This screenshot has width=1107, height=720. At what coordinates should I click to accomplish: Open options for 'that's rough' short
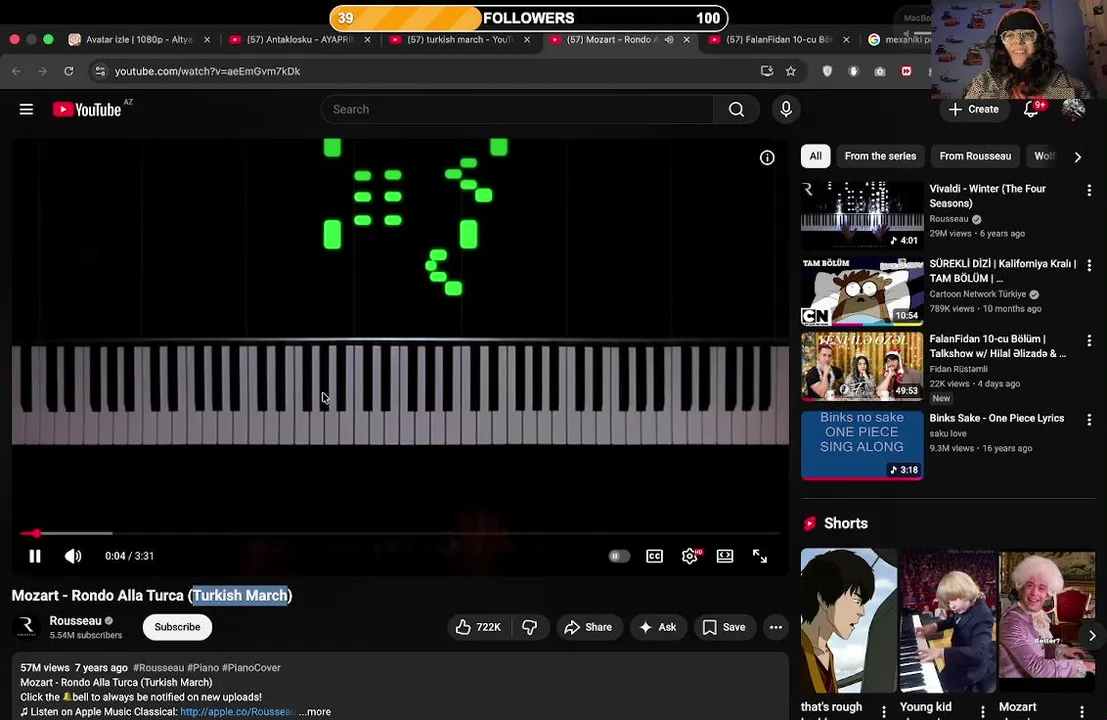click(x=883, y=712)
